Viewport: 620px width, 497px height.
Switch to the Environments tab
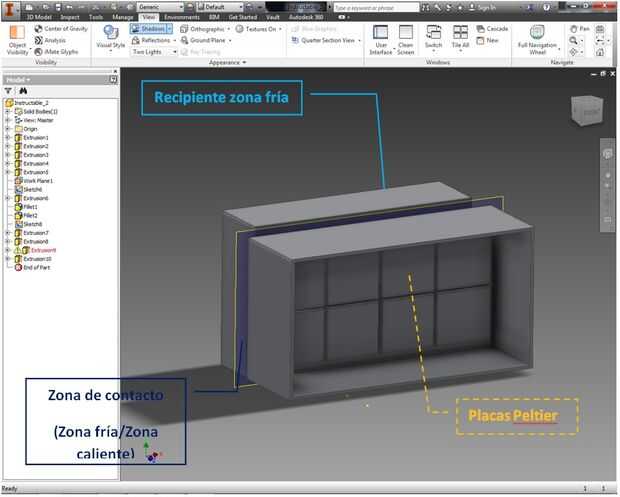[182, 17]
